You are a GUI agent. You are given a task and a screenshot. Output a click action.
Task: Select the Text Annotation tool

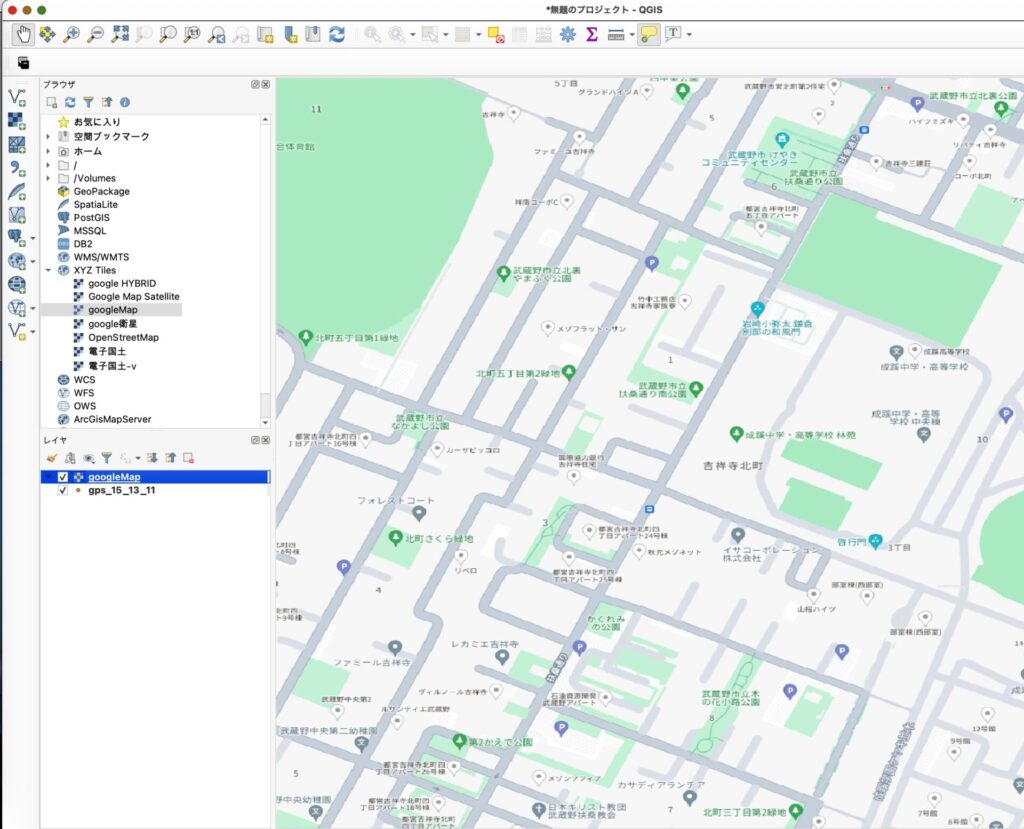pyautogui.click(x=673, y=34)
